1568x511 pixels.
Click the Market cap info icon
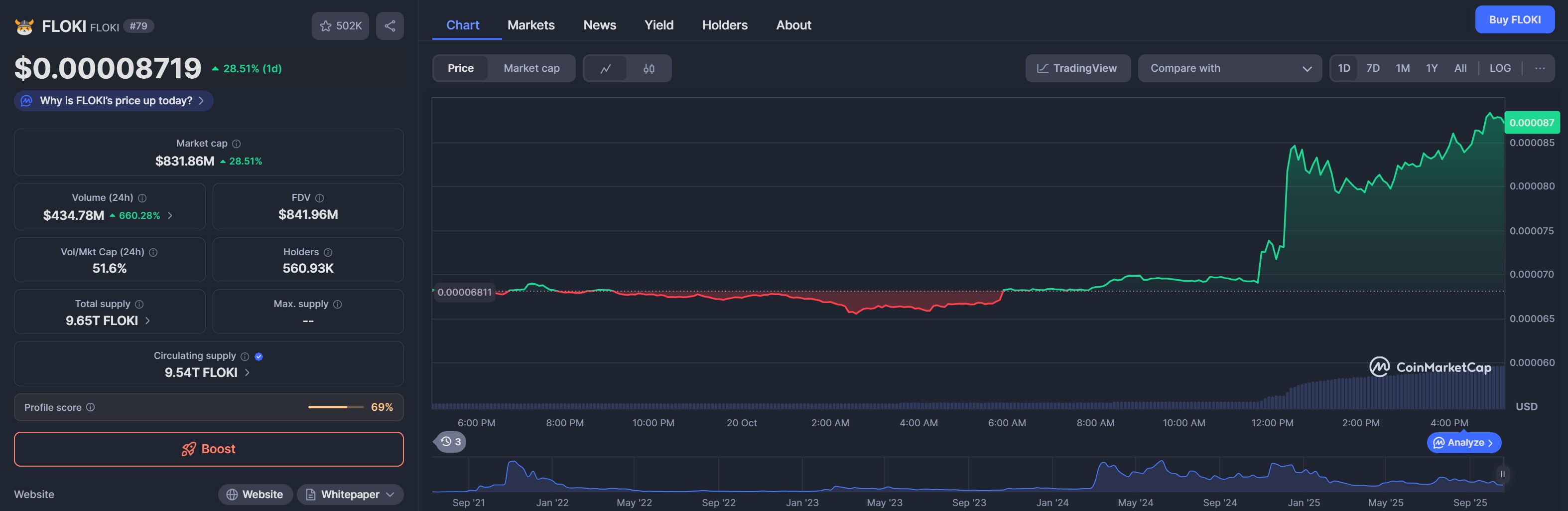237,143
